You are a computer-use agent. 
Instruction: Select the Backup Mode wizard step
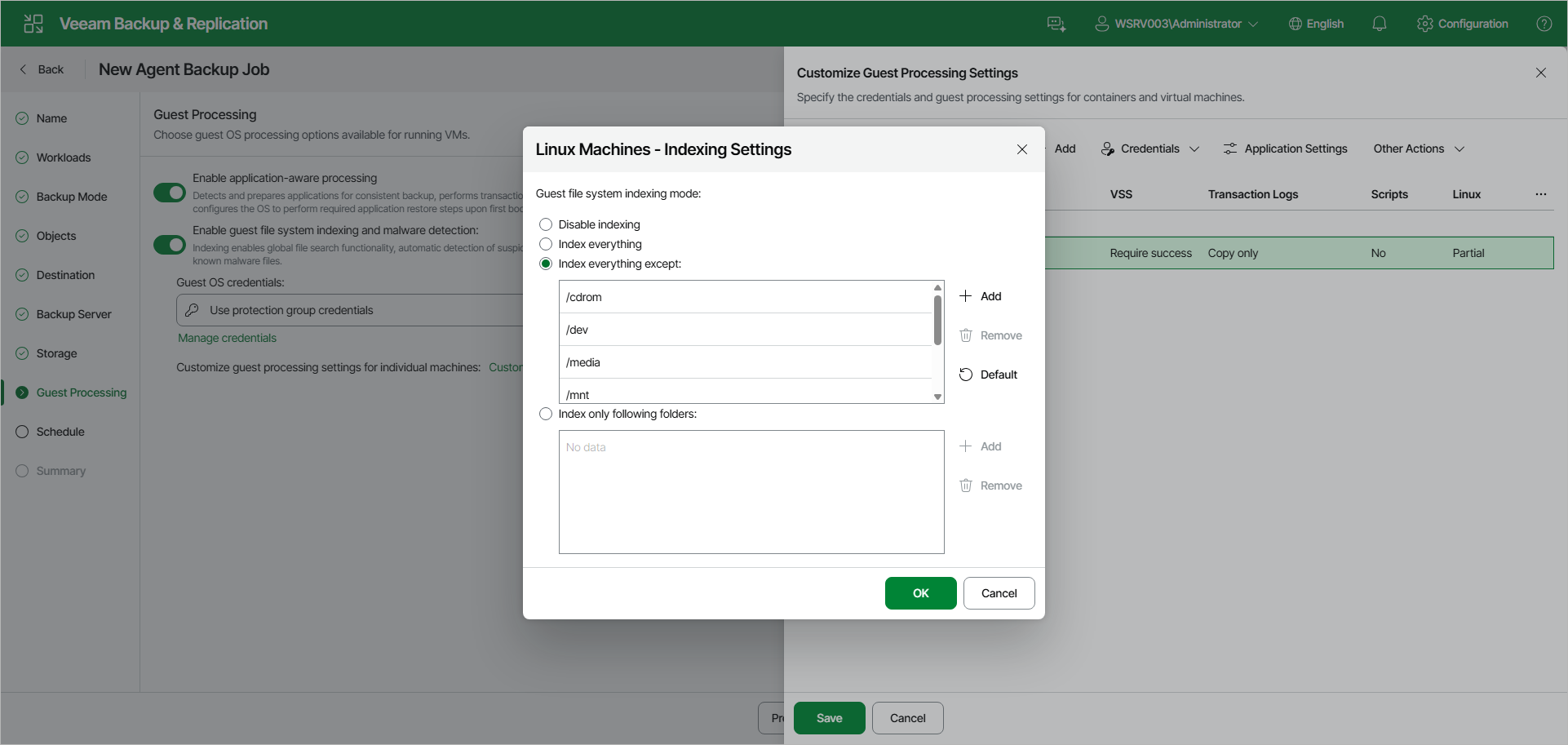point(72,197)
